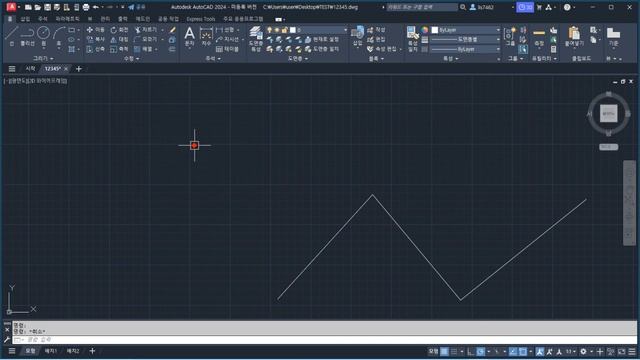This screenshot has height=360, width=640.
Task: Toggle 2D object snap in status bar
Action: pos(522,351)
